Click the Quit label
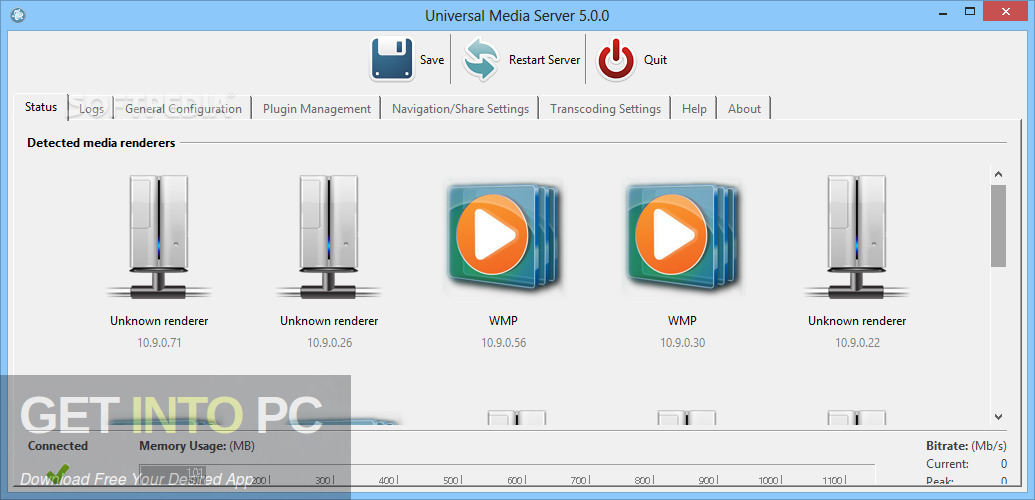This screenshot has height=500, width=1035. click(655, 59)
